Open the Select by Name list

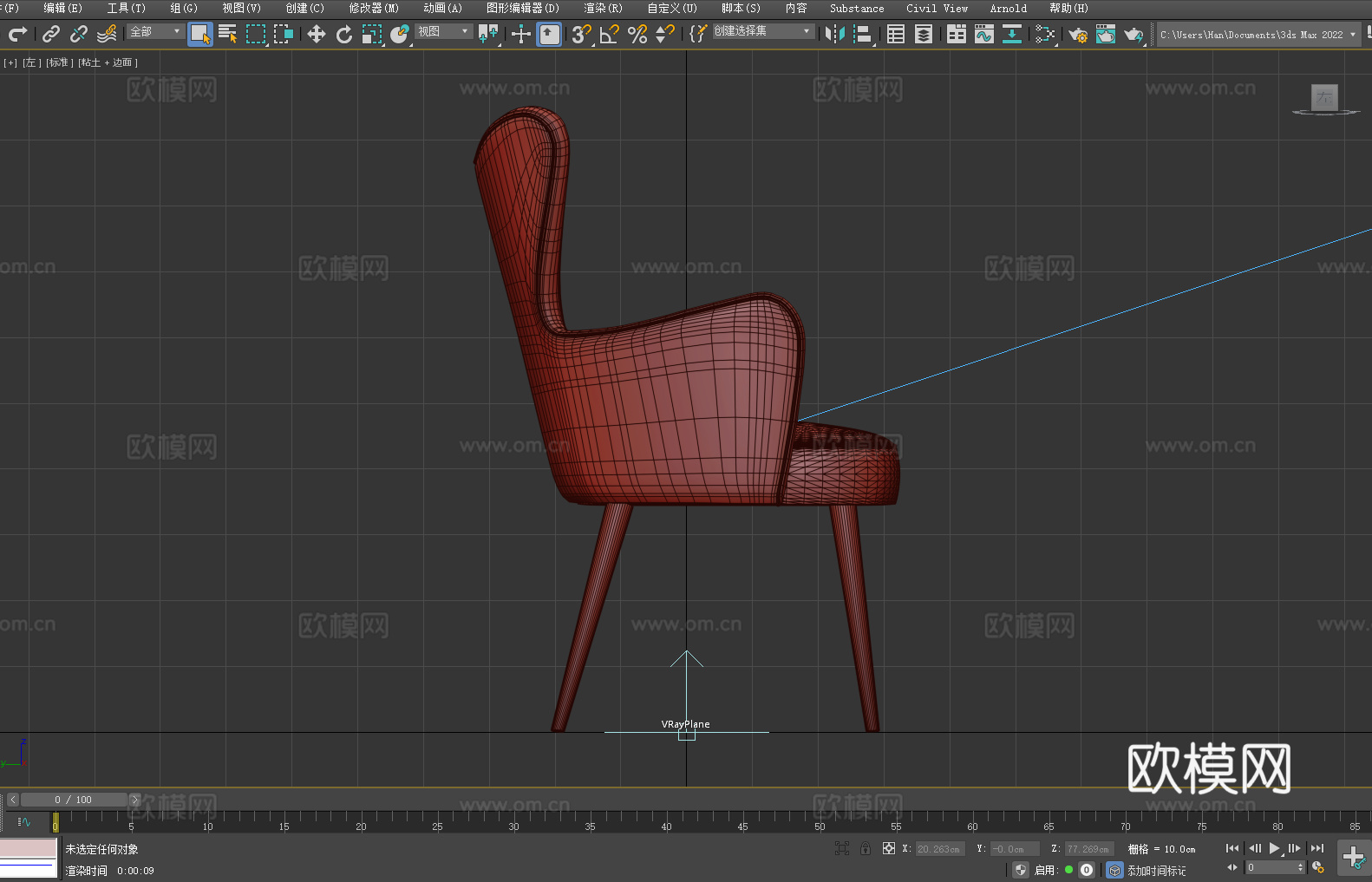click(x=228, y=34)
